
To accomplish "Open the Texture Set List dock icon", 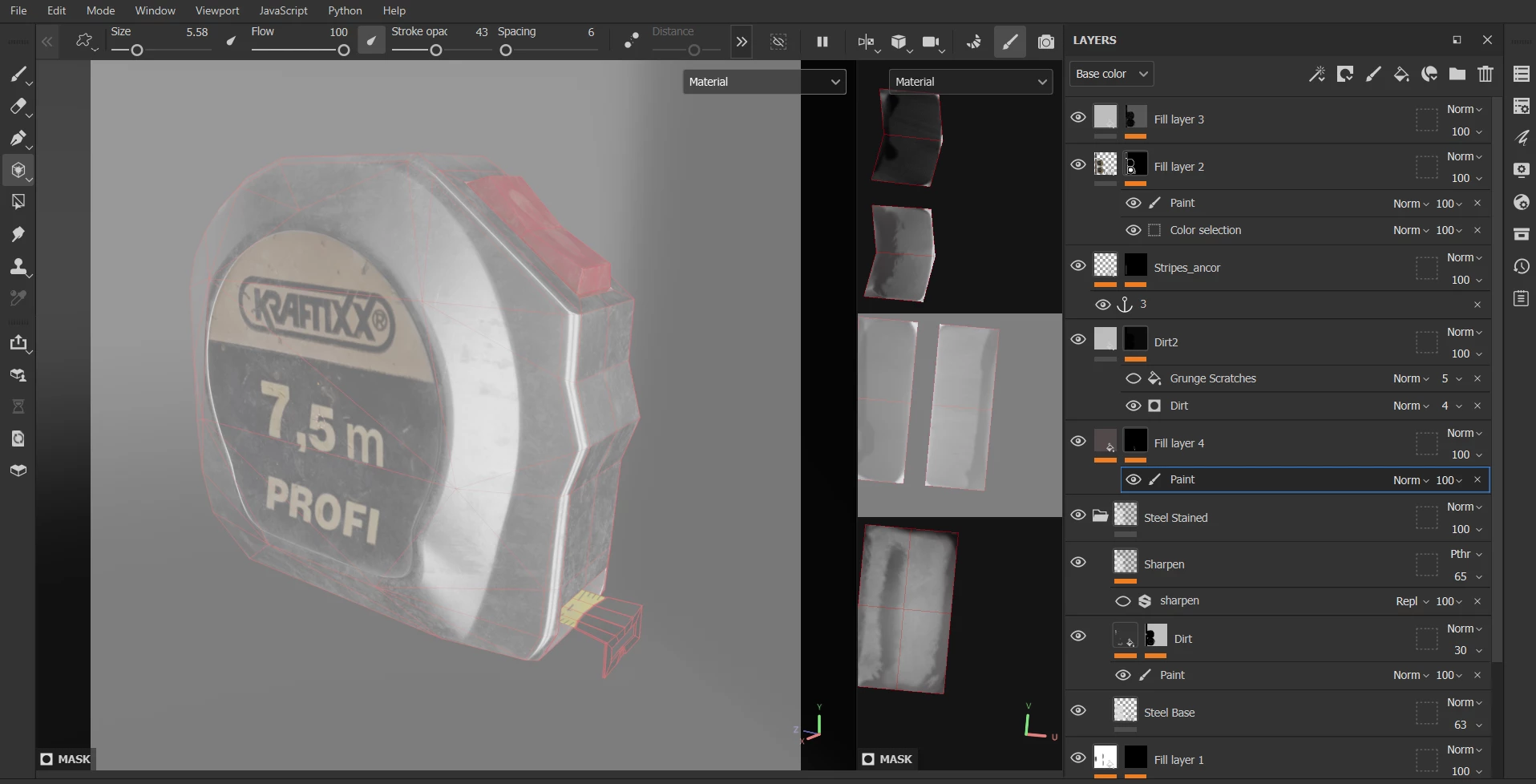I will [1522, 74].
